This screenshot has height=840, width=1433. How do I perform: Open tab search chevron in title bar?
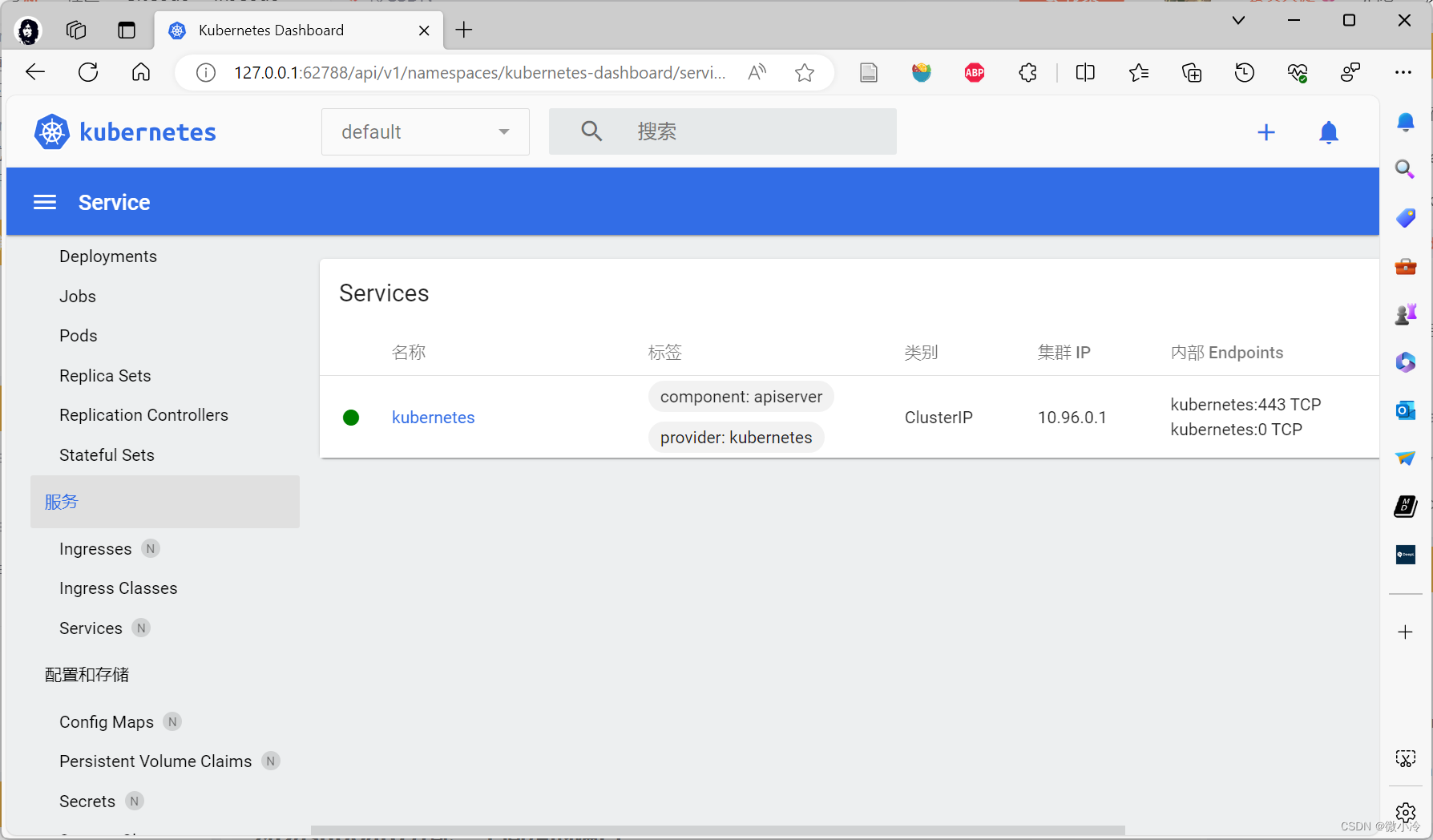point(1238,20)
